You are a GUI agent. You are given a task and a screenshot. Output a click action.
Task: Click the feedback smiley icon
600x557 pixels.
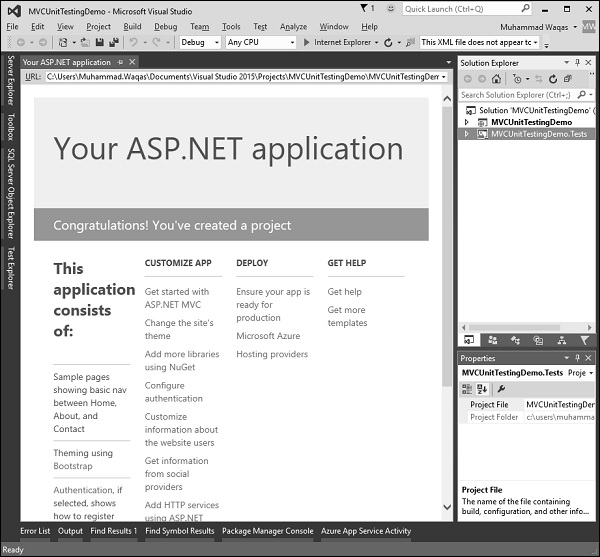(x=390, y=8)
